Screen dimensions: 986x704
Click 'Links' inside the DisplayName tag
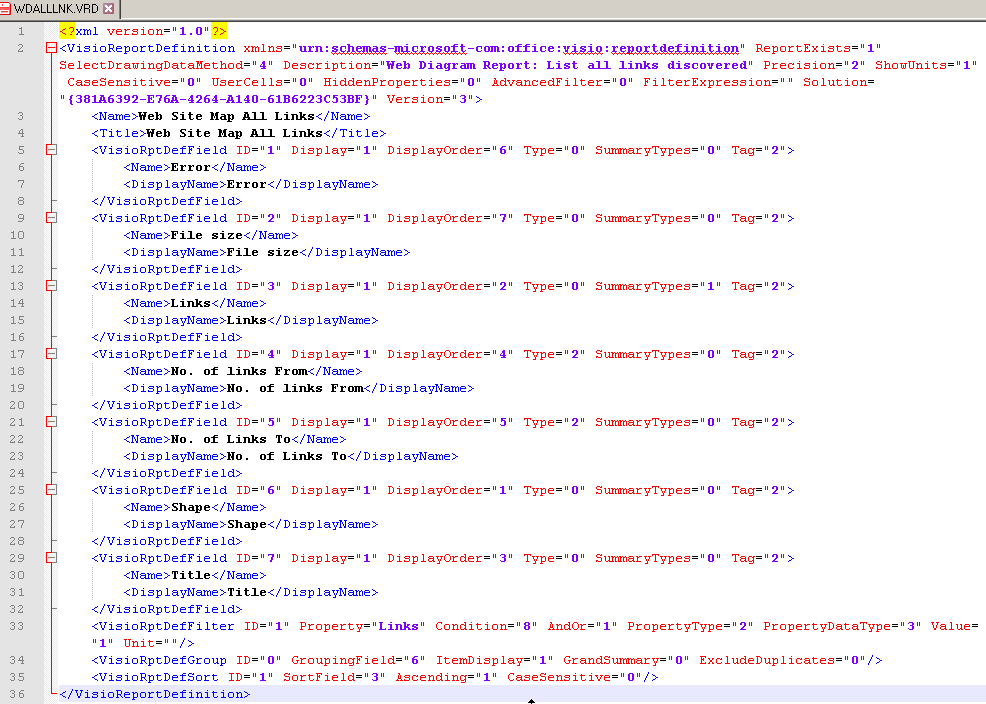point(246,320)
